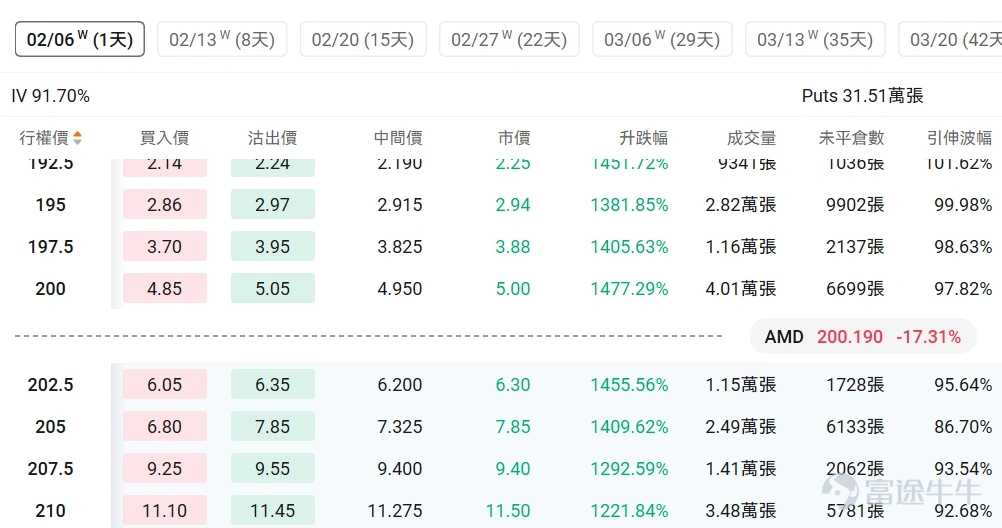Image resolution: width=1002 pixels, height=528 pixels.
Task: Switch to 02/13 (8天) expiry tab
Action: point(222,40)
